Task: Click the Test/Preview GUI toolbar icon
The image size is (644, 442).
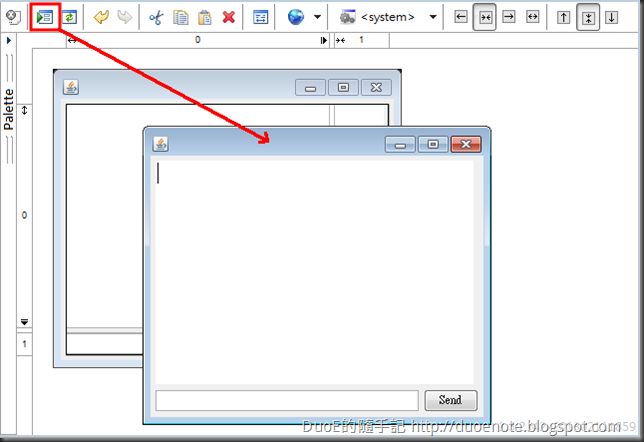Action: pos(44,17)
